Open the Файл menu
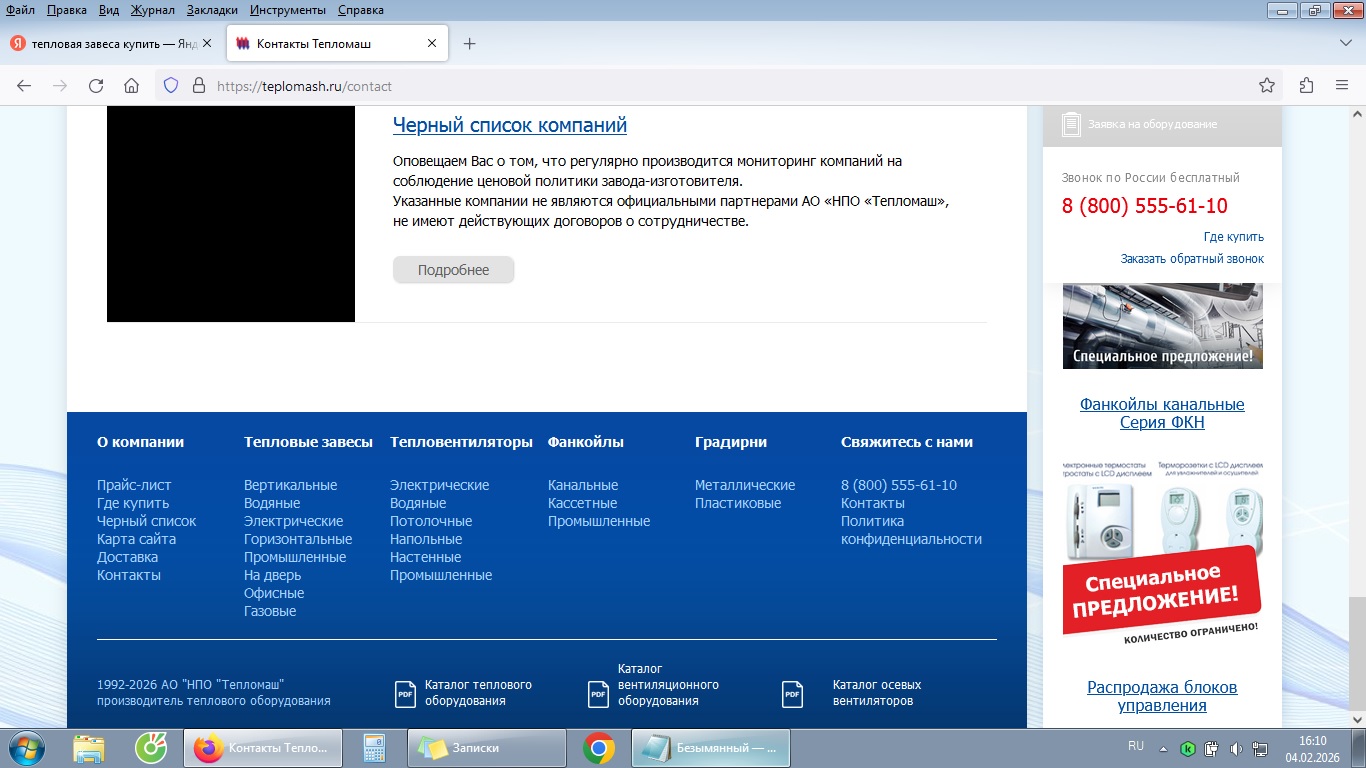 point(20,10)
